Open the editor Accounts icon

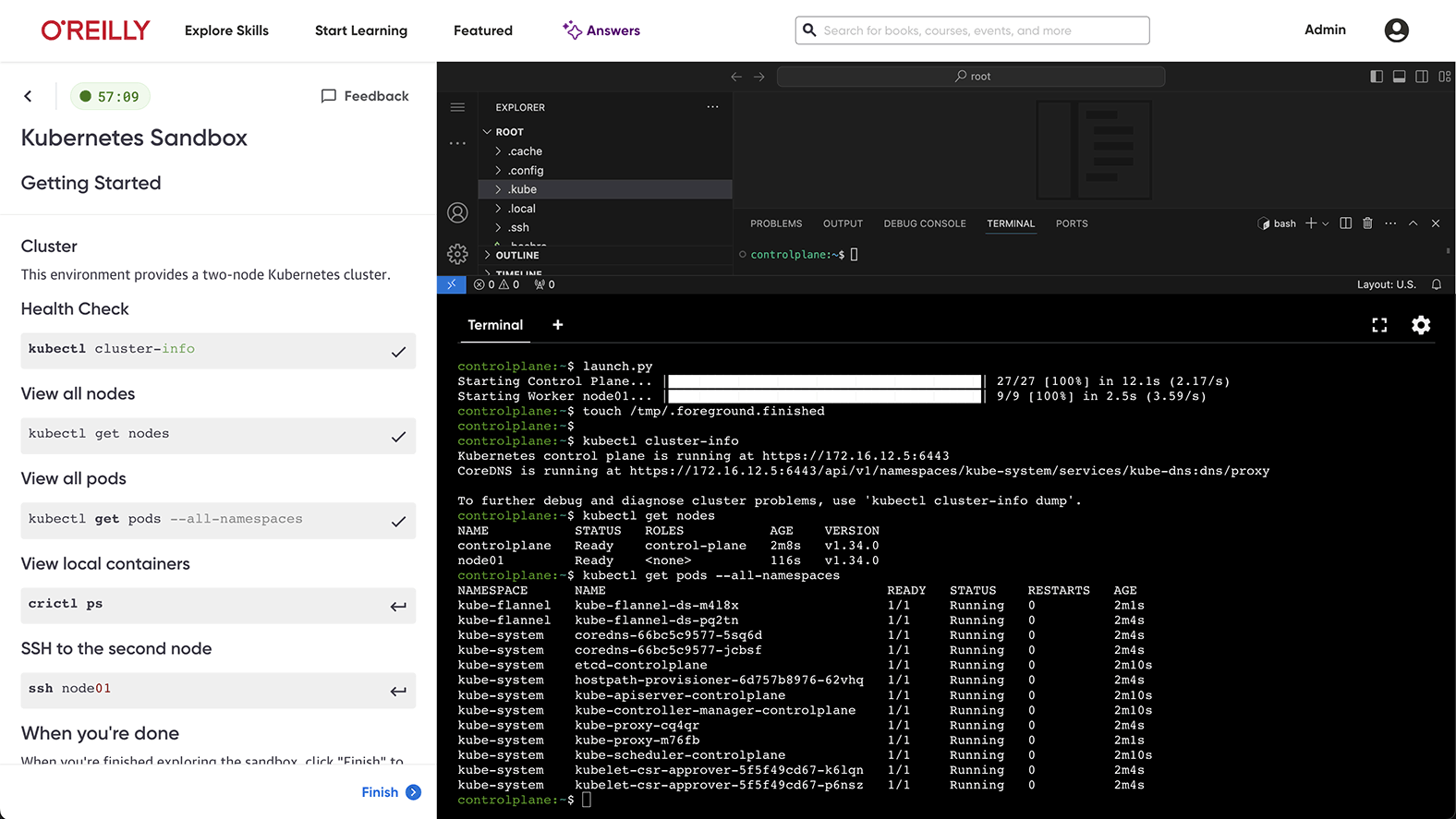click(457, 212)
